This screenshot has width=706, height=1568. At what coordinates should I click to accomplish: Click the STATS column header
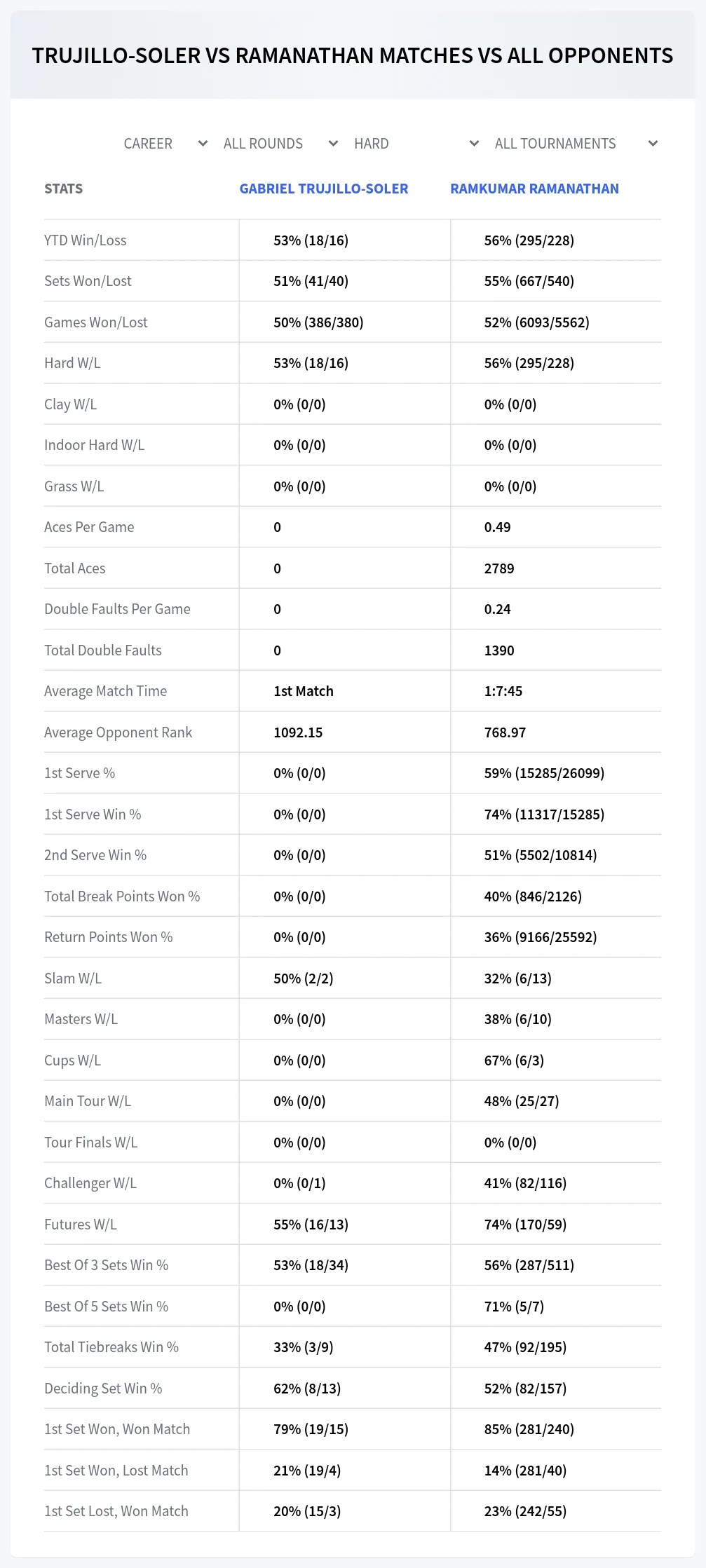tap(64, 189)
